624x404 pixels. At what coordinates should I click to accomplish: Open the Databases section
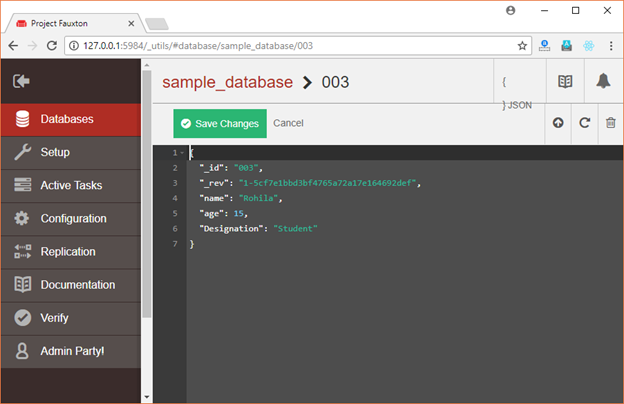click(71, 119)
